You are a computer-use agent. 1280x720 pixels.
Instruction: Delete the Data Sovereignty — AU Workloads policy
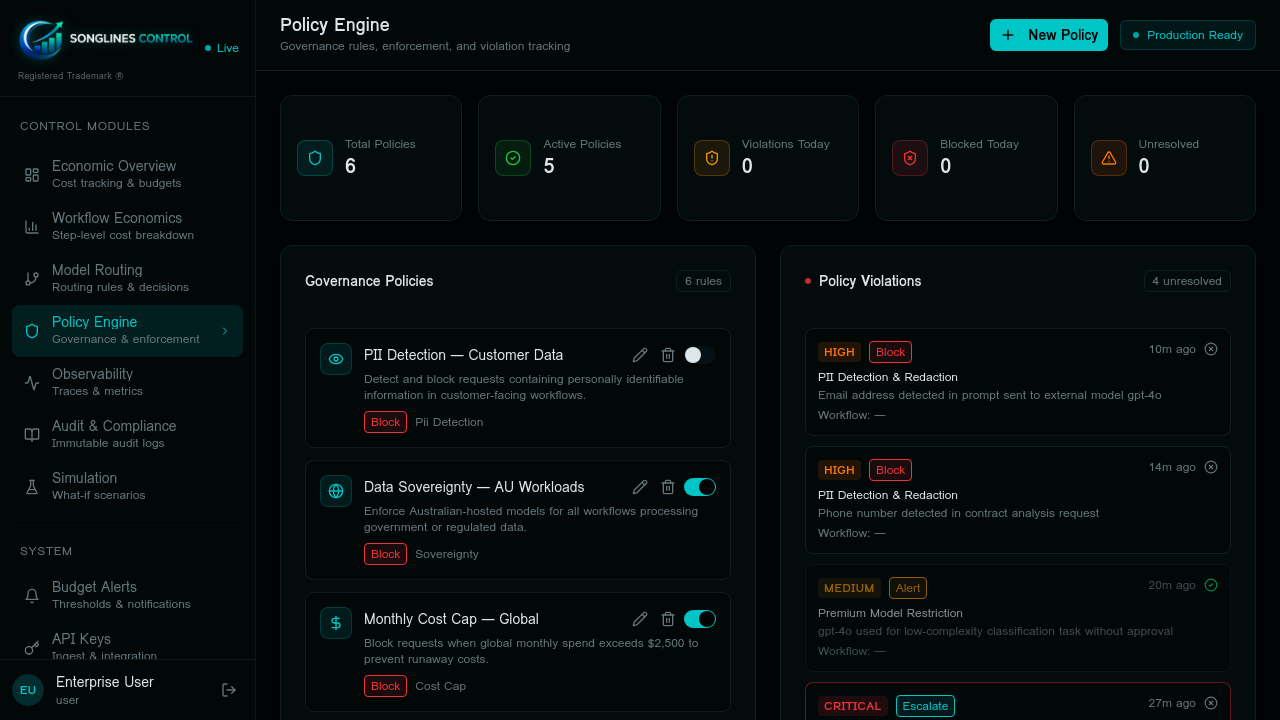tap(668, 487)
